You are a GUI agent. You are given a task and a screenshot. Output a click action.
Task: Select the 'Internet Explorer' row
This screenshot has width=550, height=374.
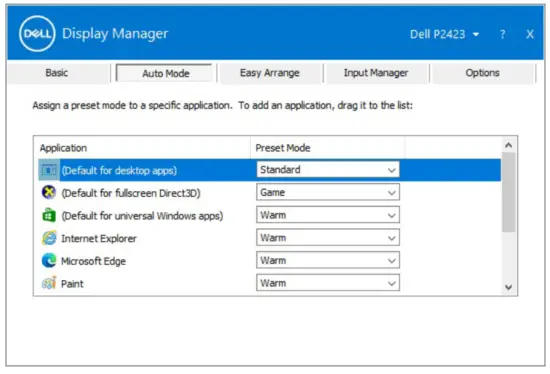pos(269,238)
